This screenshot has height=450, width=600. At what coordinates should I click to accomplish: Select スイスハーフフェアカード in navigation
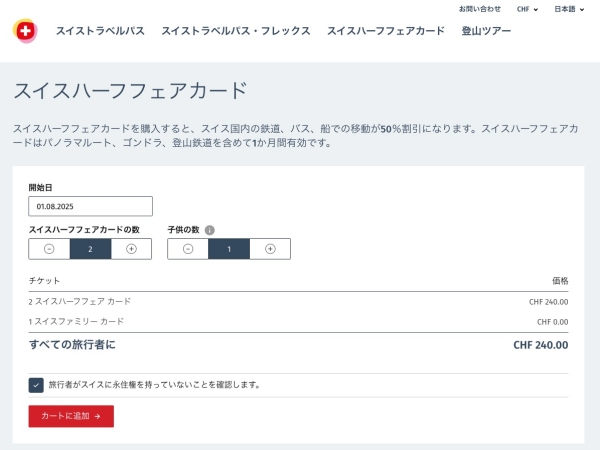coord(386,31)
